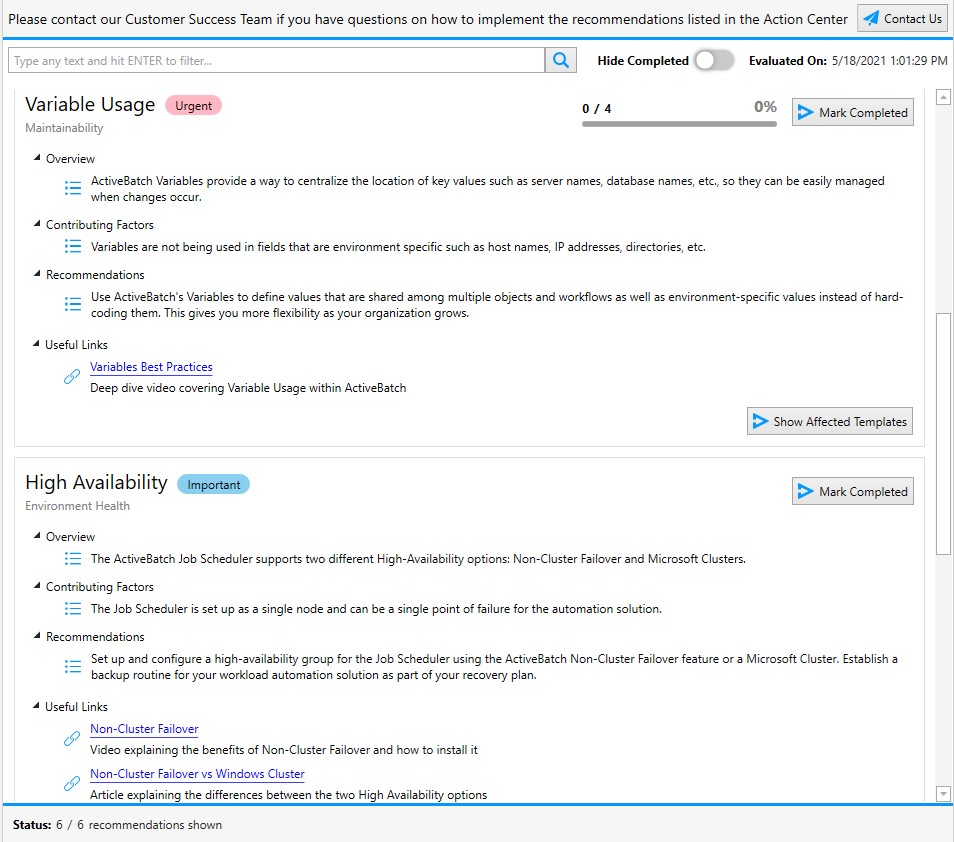The image size is (954, 842).
Task: Click 'Article explaining the differences' description text
Action: [288, 795]
